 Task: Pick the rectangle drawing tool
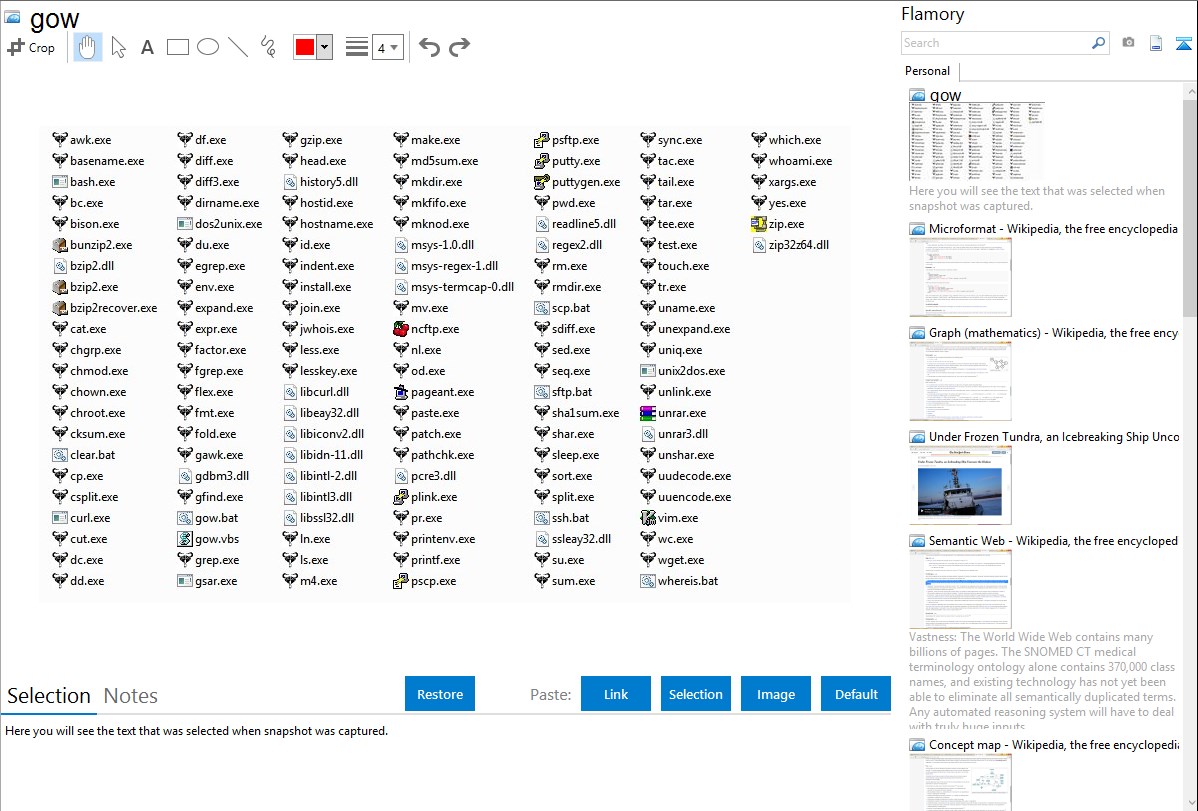[x=177, y=47]
